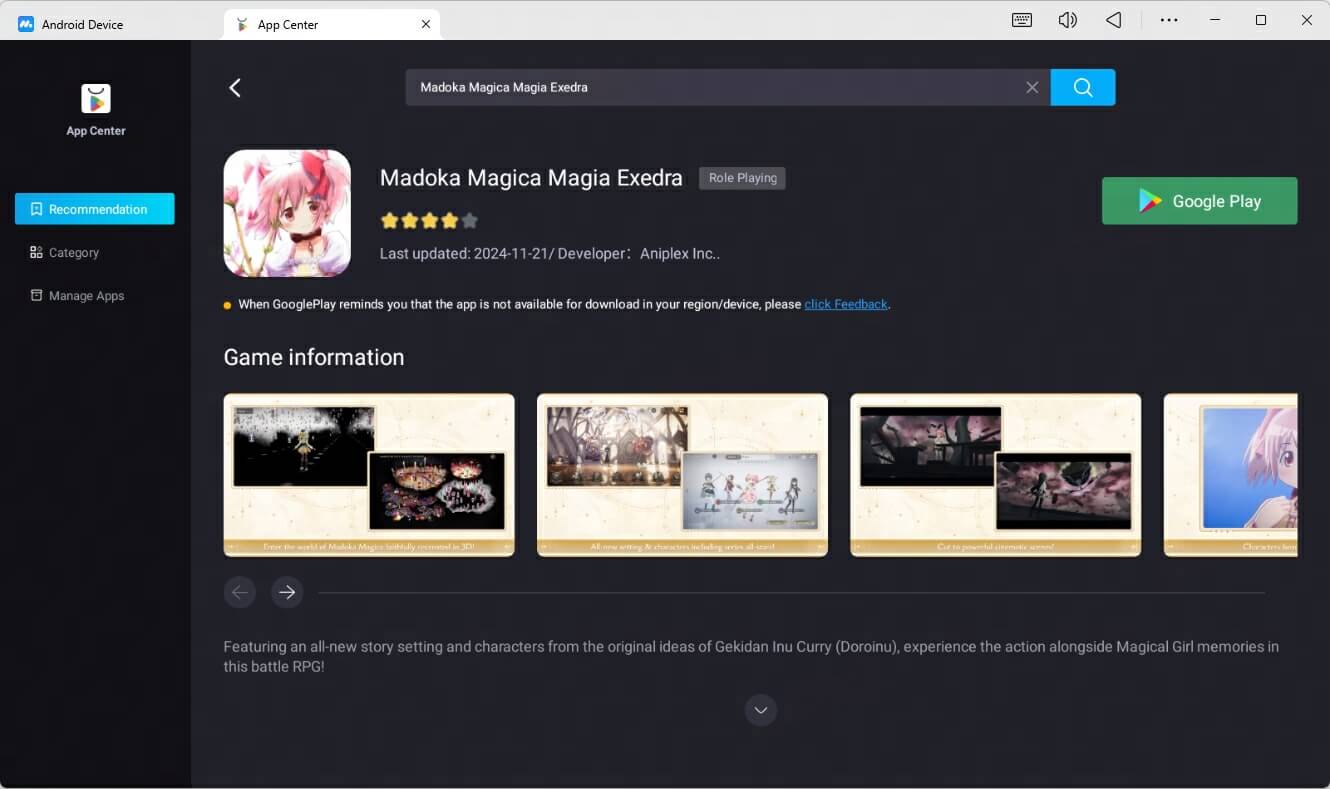Click the Madoka Magica Magia Exedra title

[531, 178]
